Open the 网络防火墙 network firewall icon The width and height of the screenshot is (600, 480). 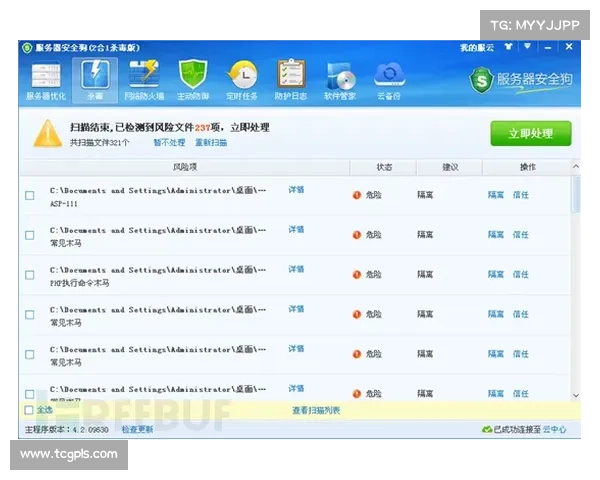(x=143, y=80)
